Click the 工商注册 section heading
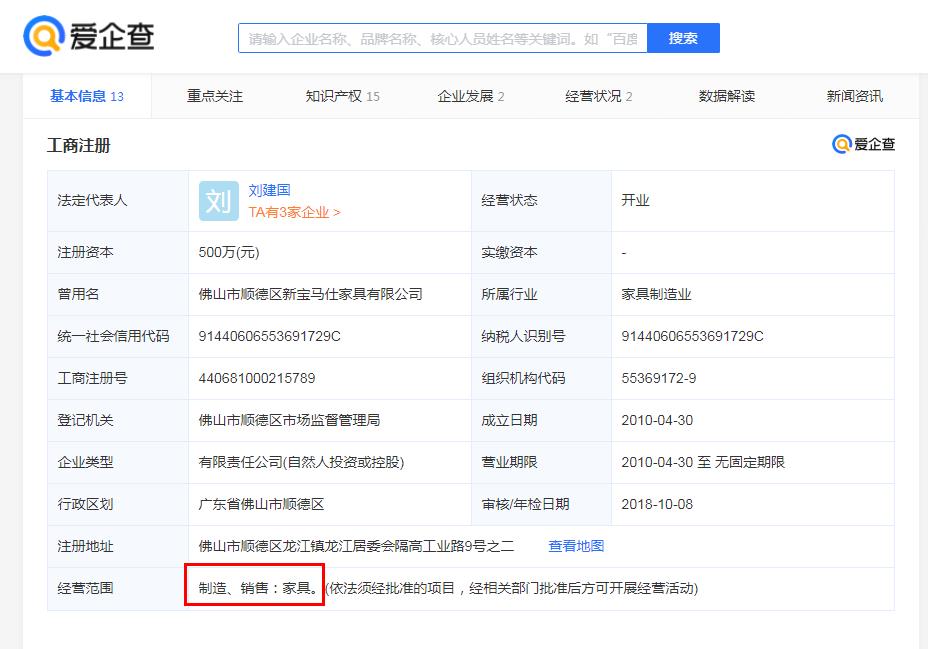The width and height of the screenshot is (928, 649). [79, 146]
